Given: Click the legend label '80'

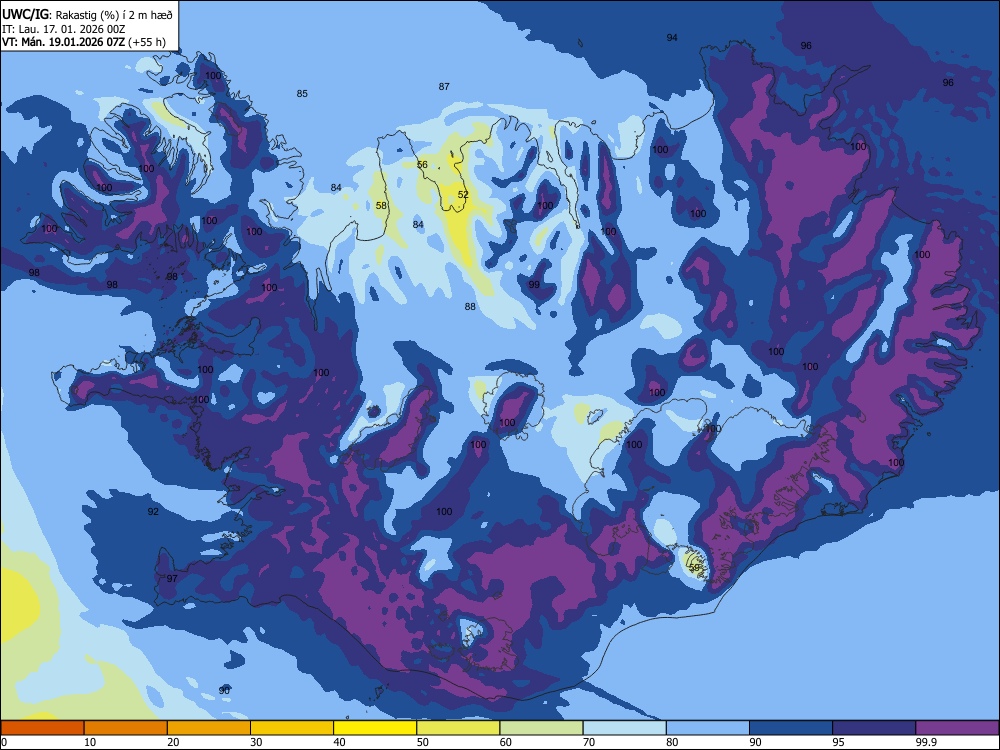Looking at the screenshot, I should coord(672,742).
